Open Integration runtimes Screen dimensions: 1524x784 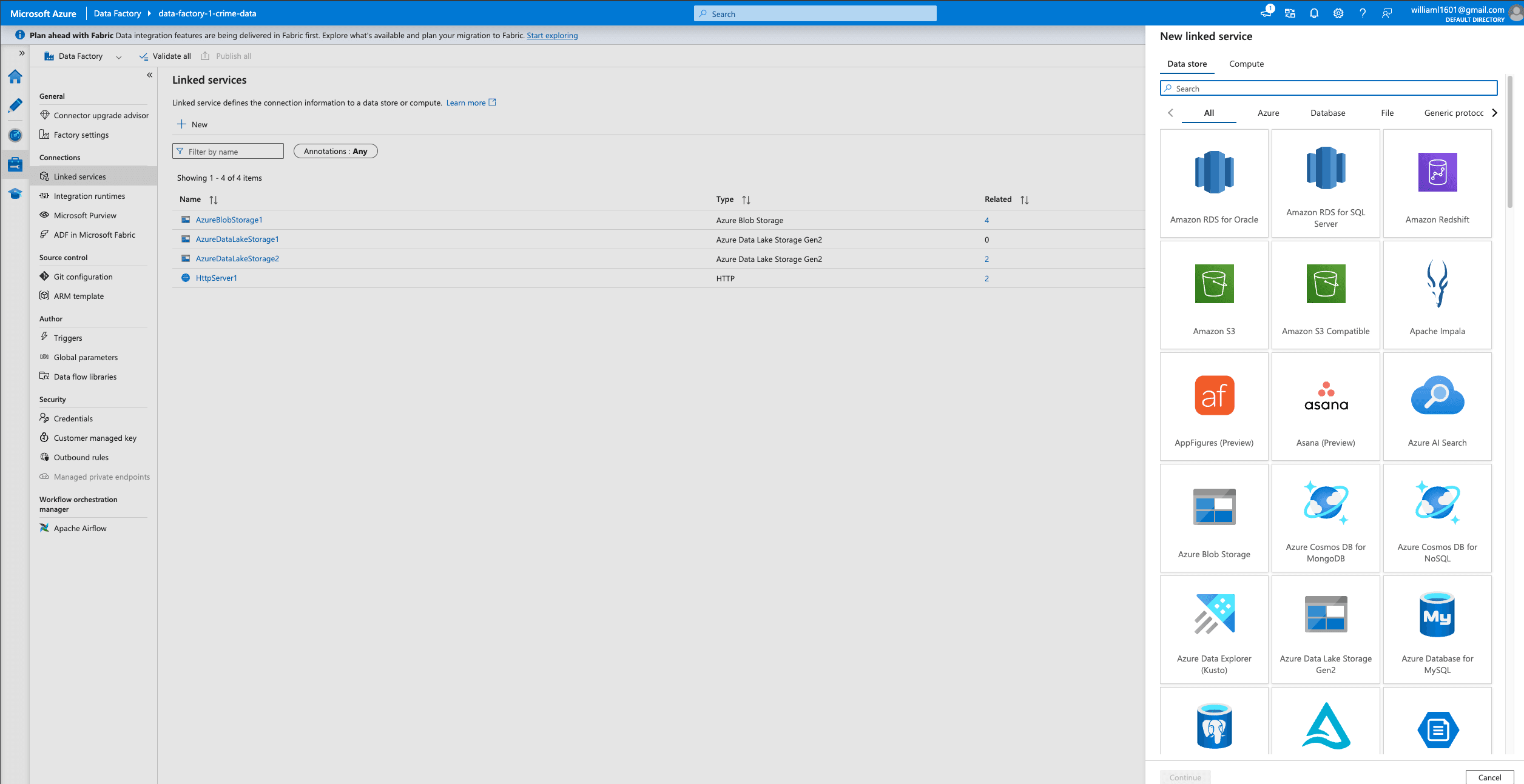coord(83,196)
